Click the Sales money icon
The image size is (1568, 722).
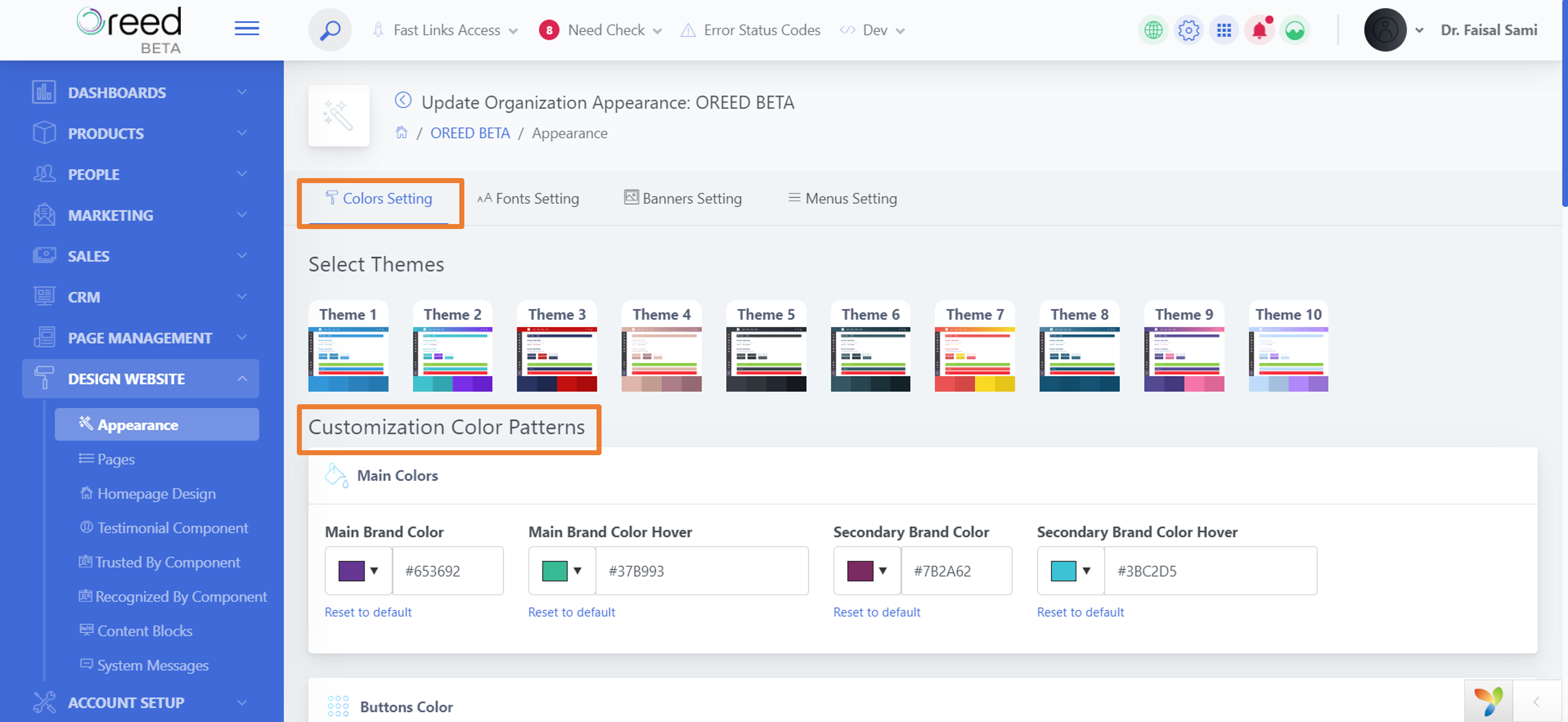click(44, 255)
